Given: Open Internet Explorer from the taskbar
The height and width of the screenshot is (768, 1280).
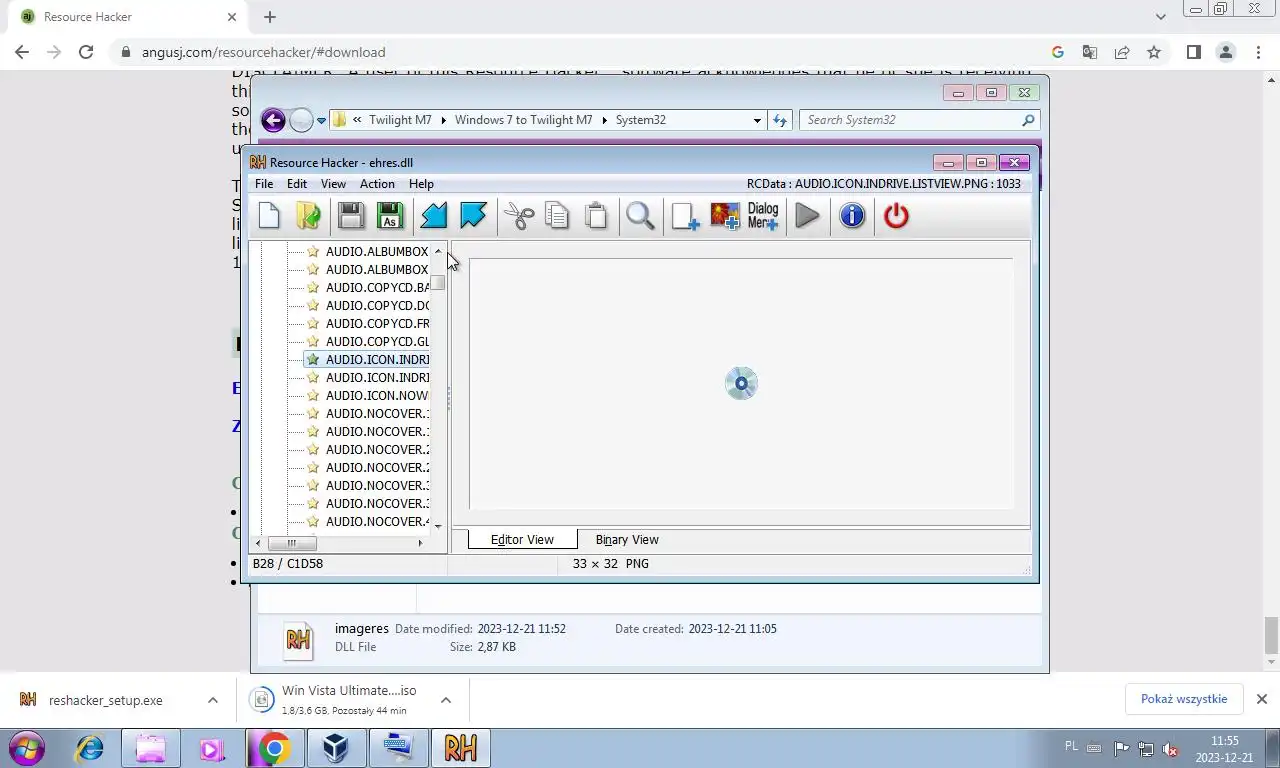Looking at the screenshot, I should coord(90,748).
